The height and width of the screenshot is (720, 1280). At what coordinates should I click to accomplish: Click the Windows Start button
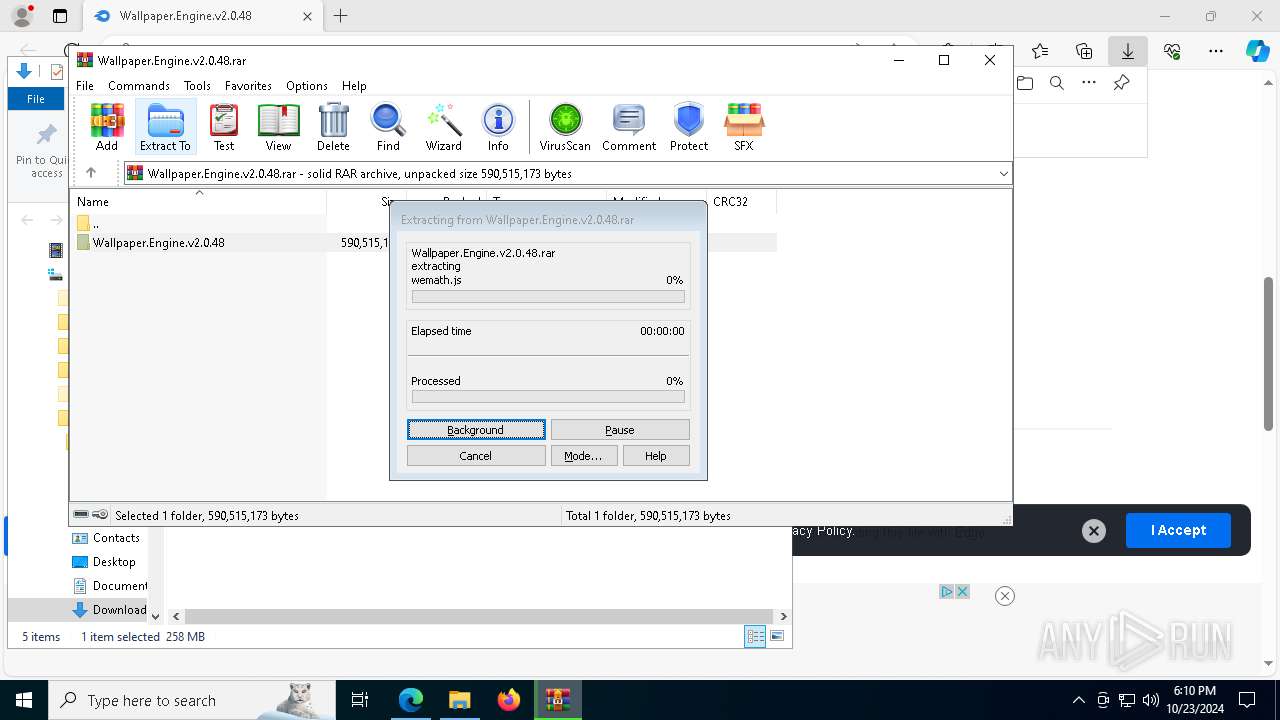point(24,700)
